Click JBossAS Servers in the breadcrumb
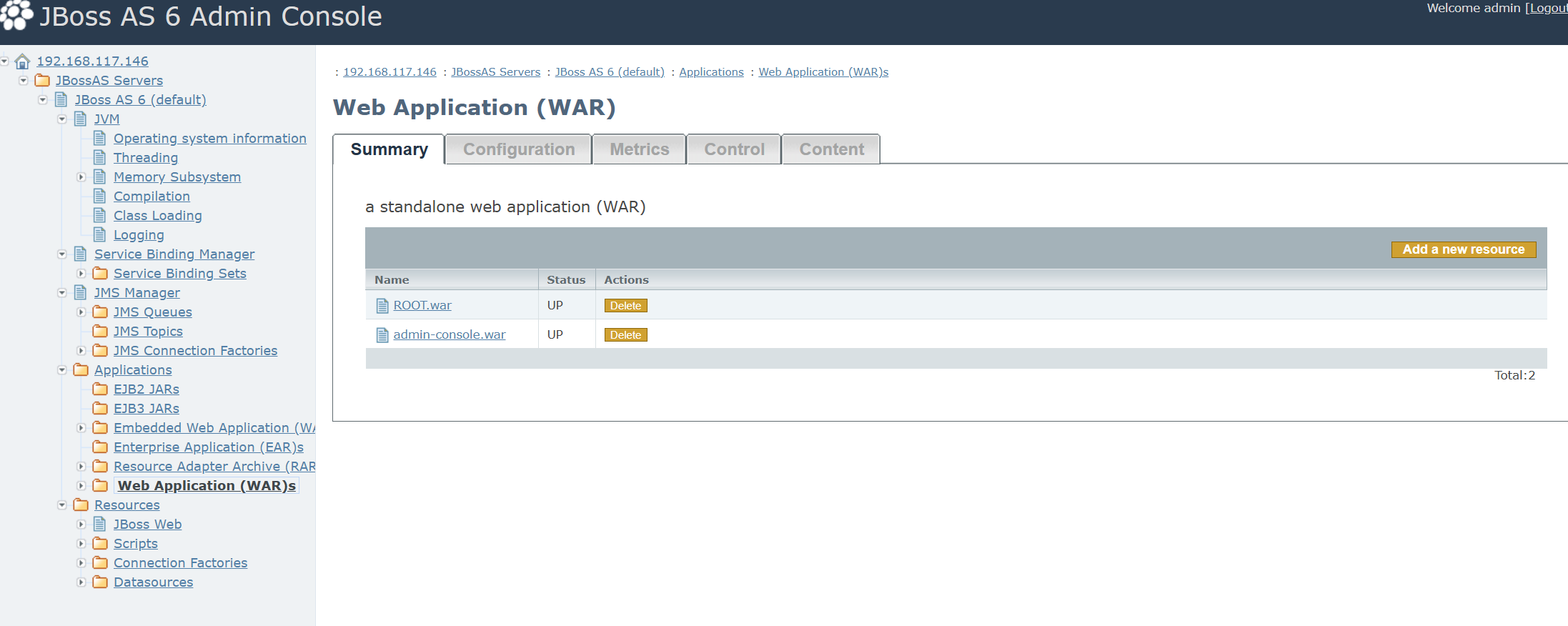The height and width of the screenshot is (626, 1568). click(495, 72)
